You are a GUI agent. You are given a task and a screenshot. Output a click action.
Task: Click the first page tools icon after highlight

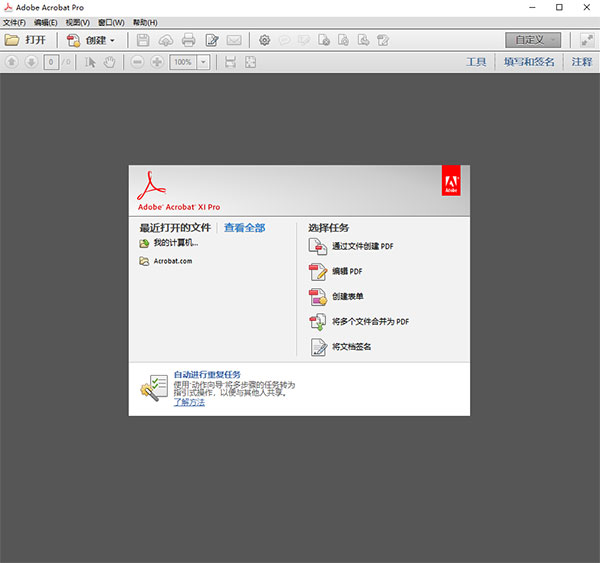[x=324, y=40]
